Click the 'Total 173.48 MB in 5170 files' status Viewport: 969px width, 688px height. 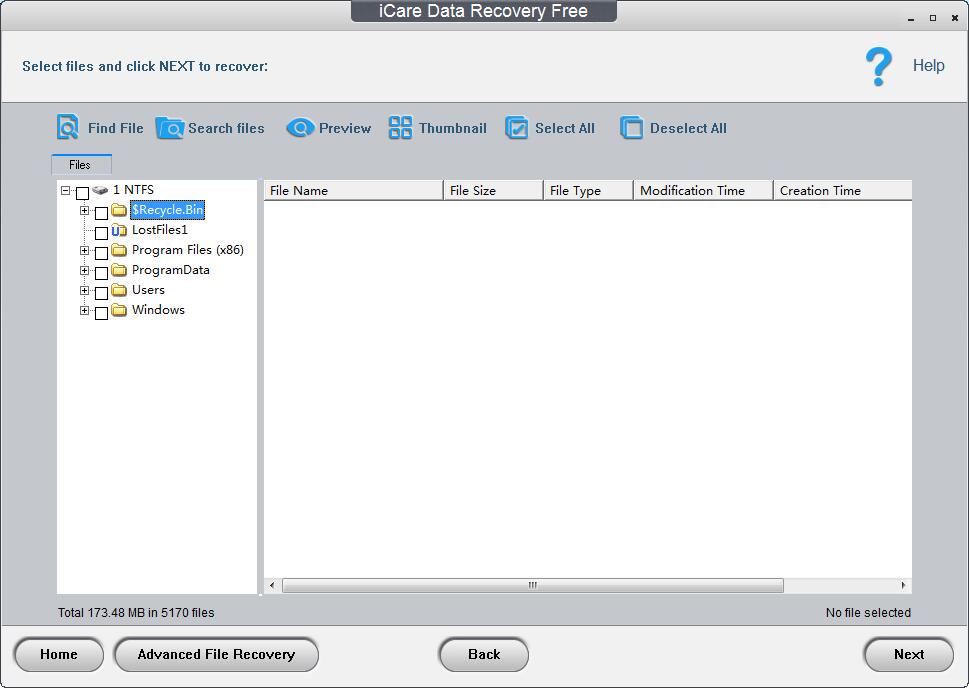pos(136,613)
